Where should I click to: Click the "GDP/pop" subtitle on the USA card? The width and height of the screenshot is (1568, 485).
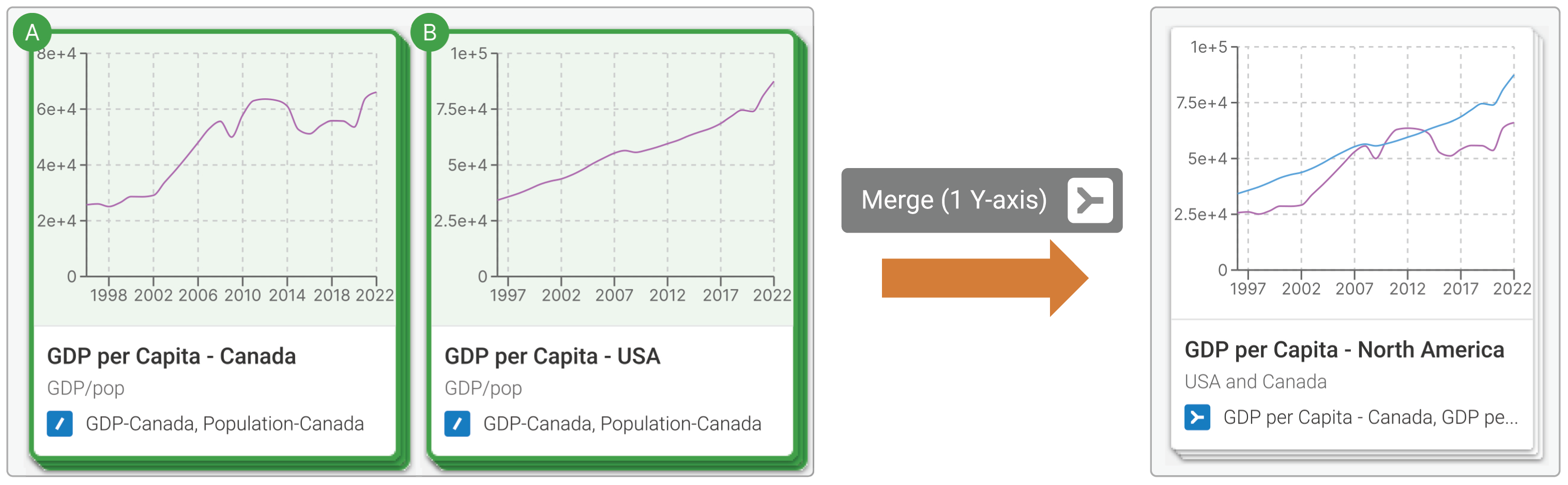click(483, 388)
